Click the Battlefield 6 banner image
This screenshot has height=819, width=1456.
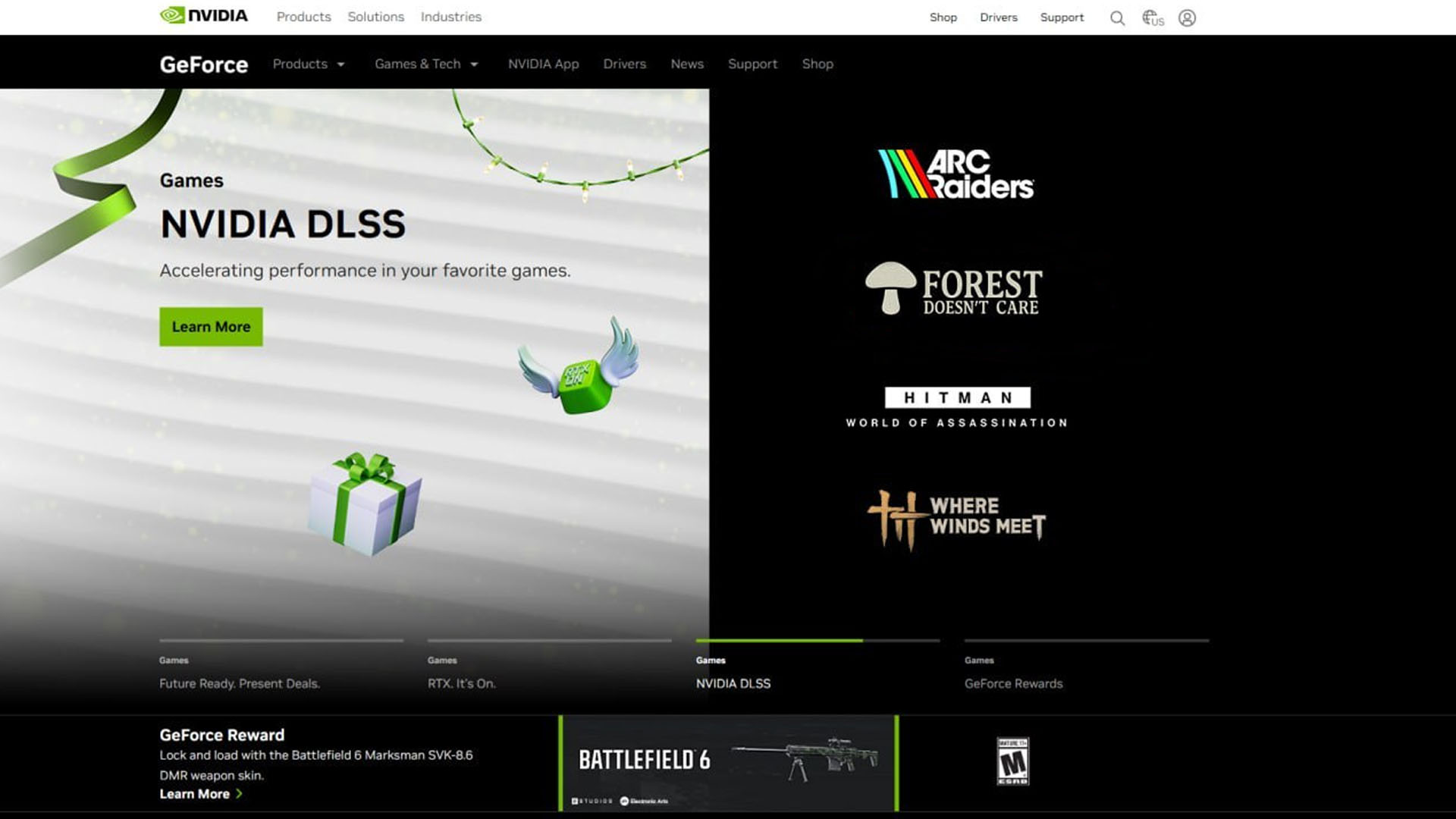[728, 763]
